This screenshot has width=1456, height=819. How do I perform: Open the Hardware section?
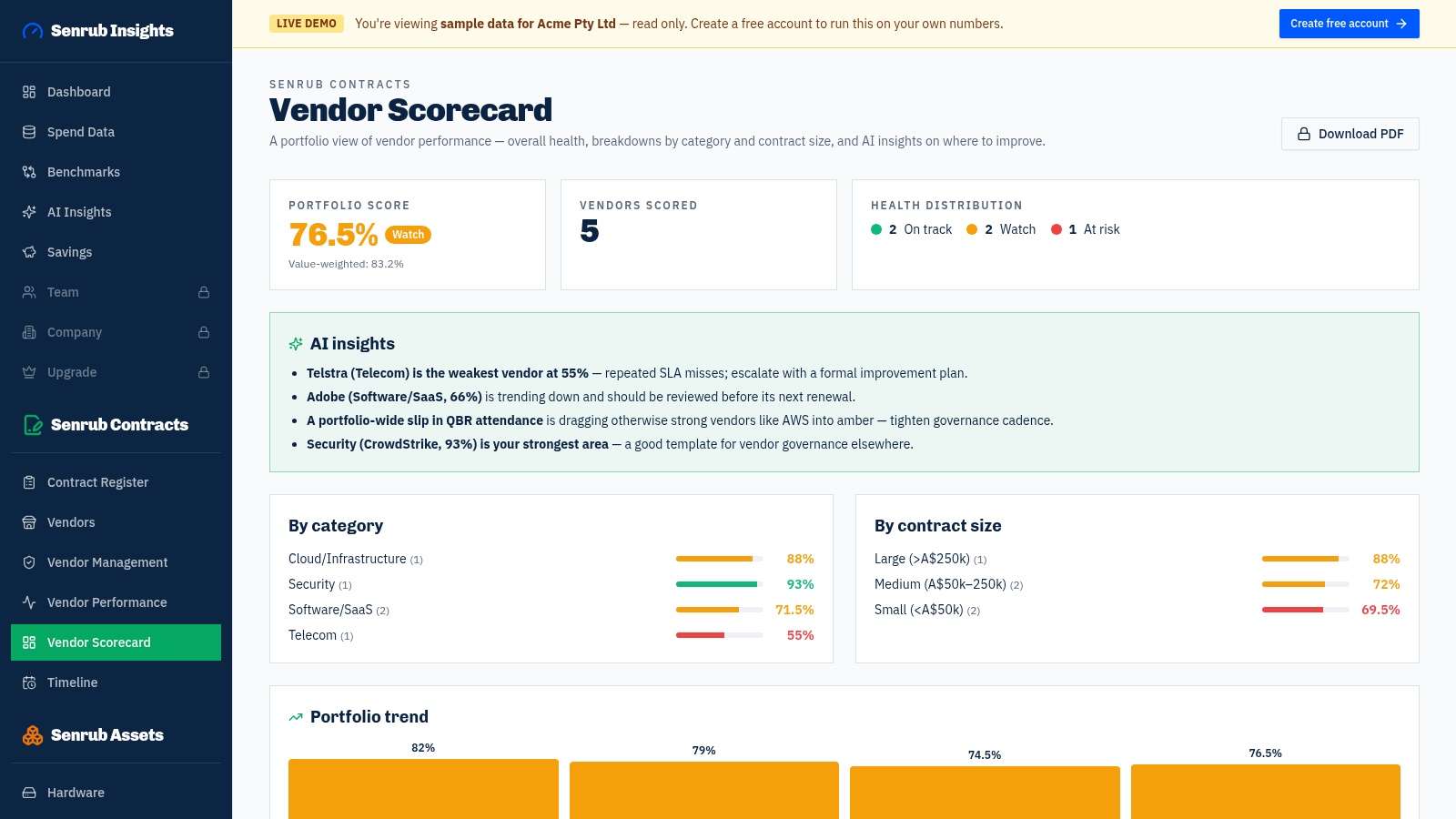(x=116, y=793)
